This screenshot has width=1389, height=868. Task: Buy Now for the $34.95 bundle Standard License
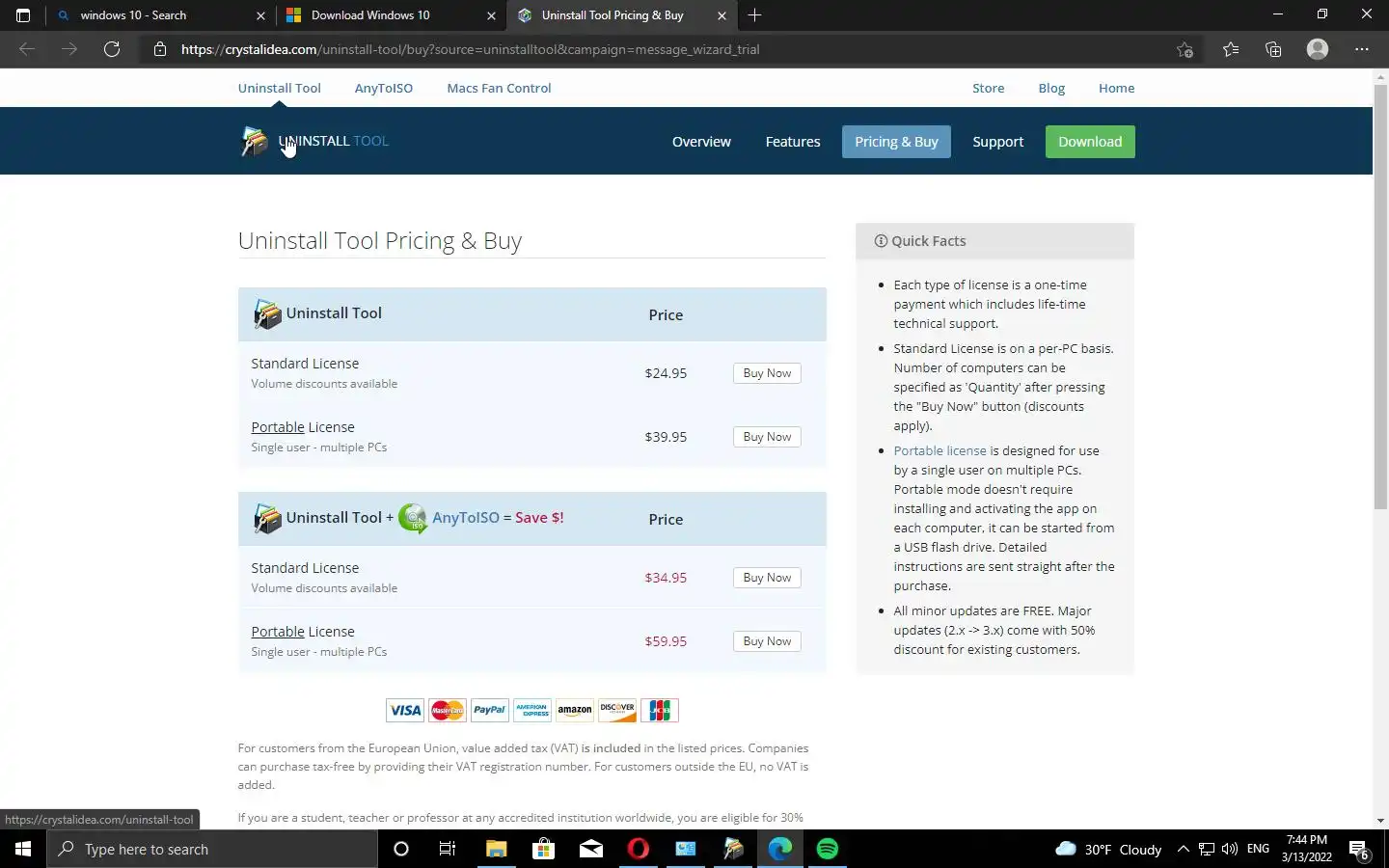point(767,578)
